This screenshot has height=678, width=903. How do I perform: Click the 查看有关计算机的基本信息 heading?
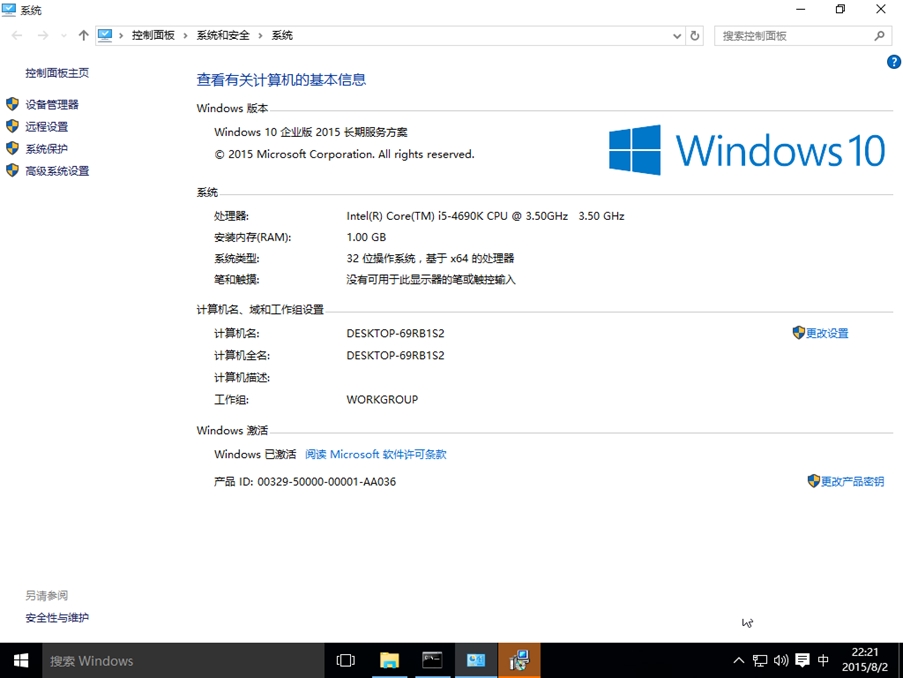[x=281, y=80]
